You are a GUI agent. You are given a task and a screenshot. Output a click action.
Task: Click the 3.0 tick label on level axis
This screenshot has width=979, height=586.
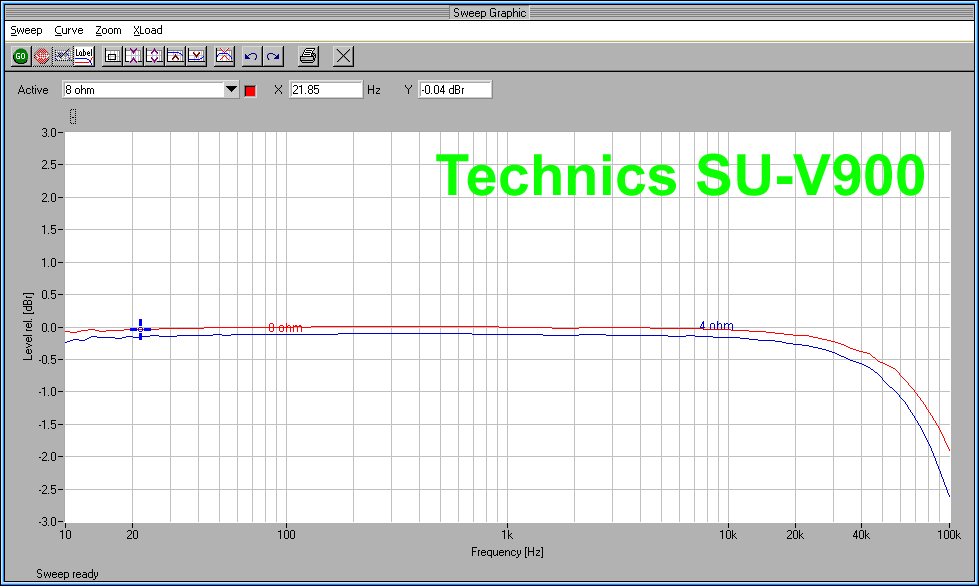pyautogui.click(x=49, y=132)
